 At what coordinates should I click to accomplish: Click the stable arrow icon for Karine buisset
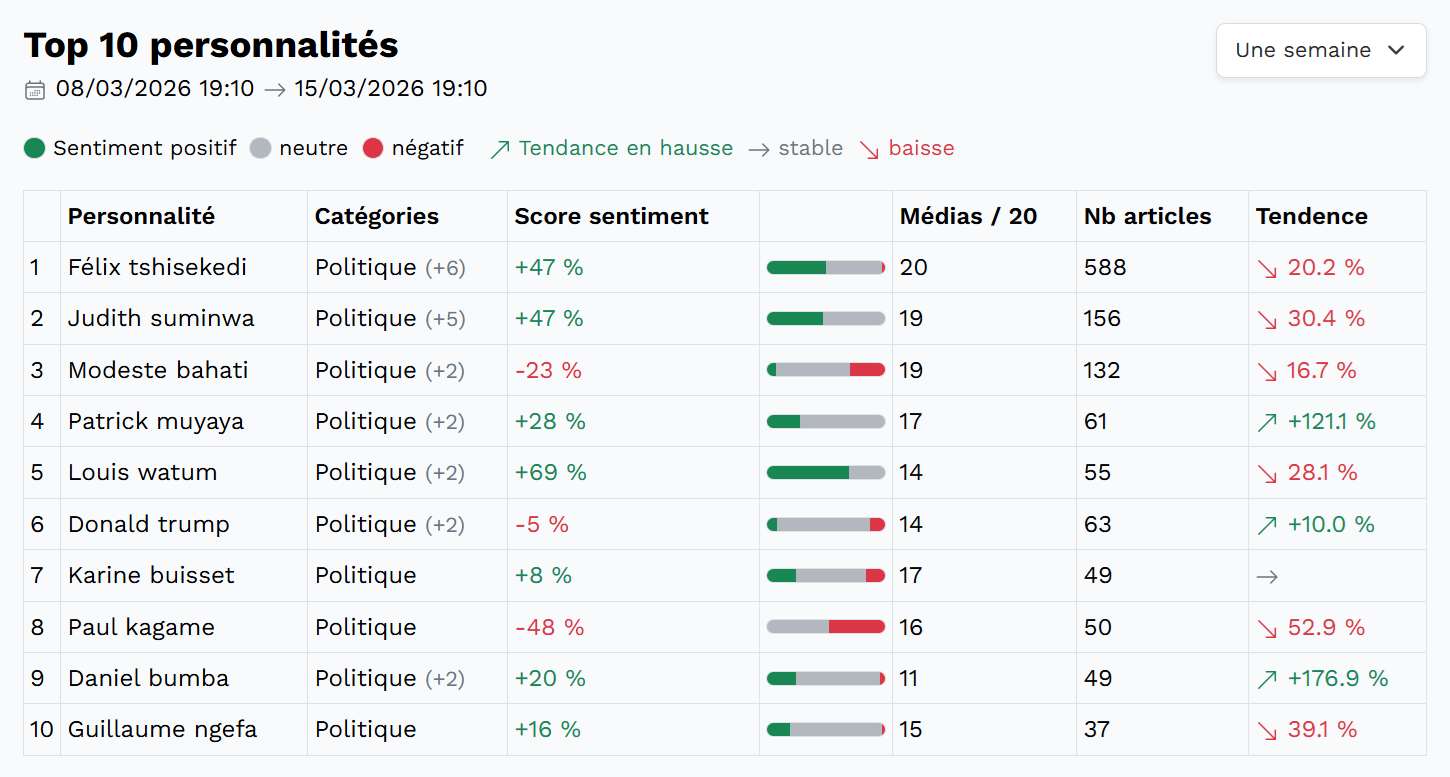pyautogui.click(x=1268, y=575)
